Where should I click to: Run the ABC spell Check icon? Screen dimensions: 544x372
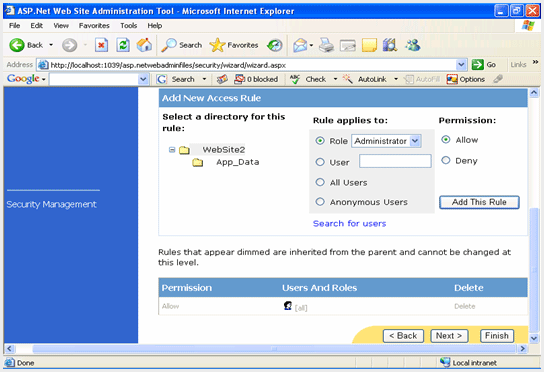click(x=295, y=79)
